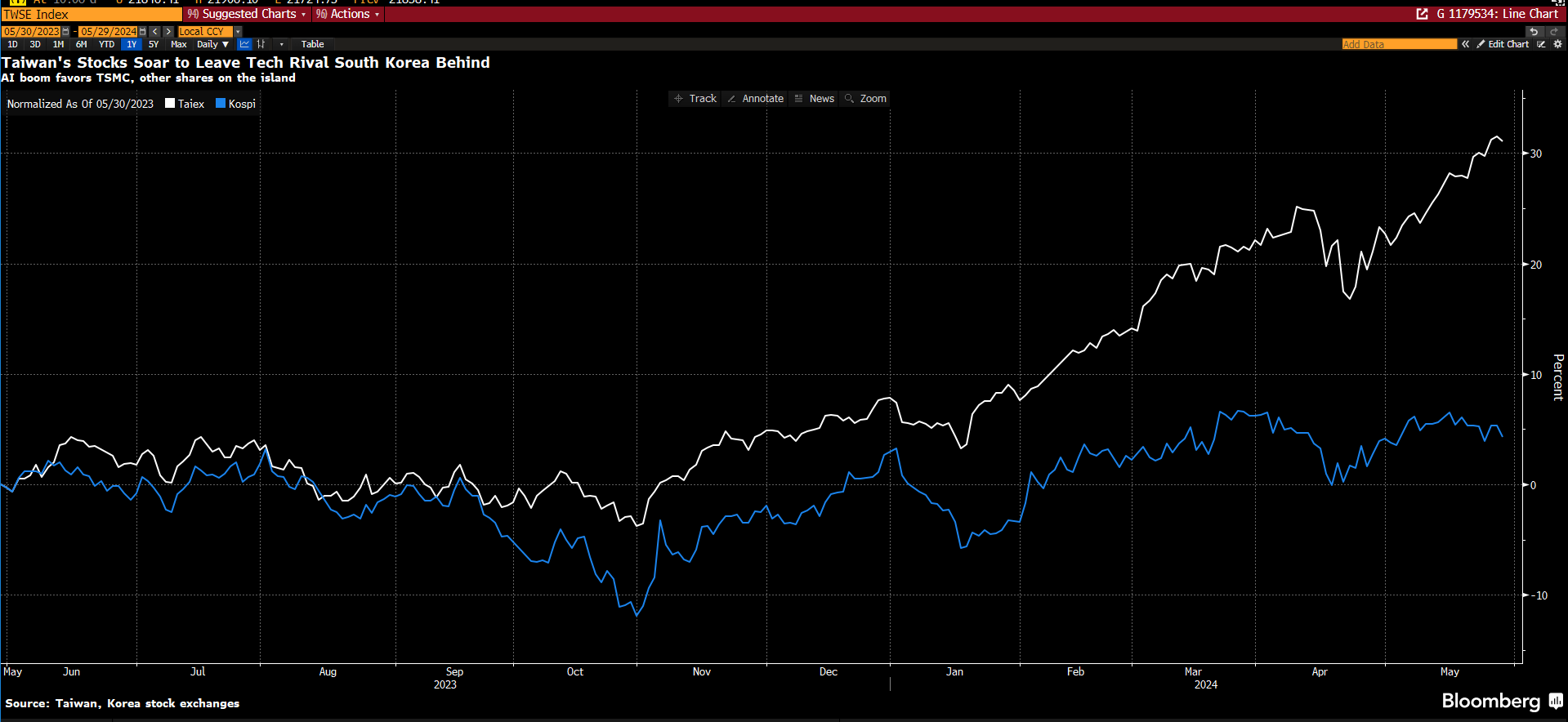This screenshot has height=722, width=1568.
Task: Click 'Normalized As Of 05/30/2023' legend text
Action: [x=80, y=104]
